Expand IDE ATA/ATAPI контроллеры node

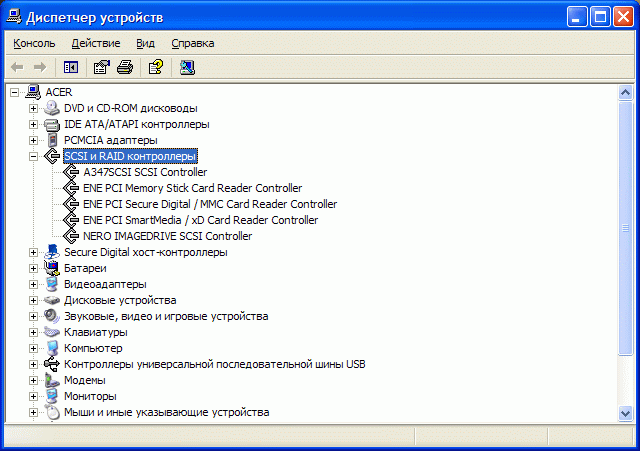point(33,124)
